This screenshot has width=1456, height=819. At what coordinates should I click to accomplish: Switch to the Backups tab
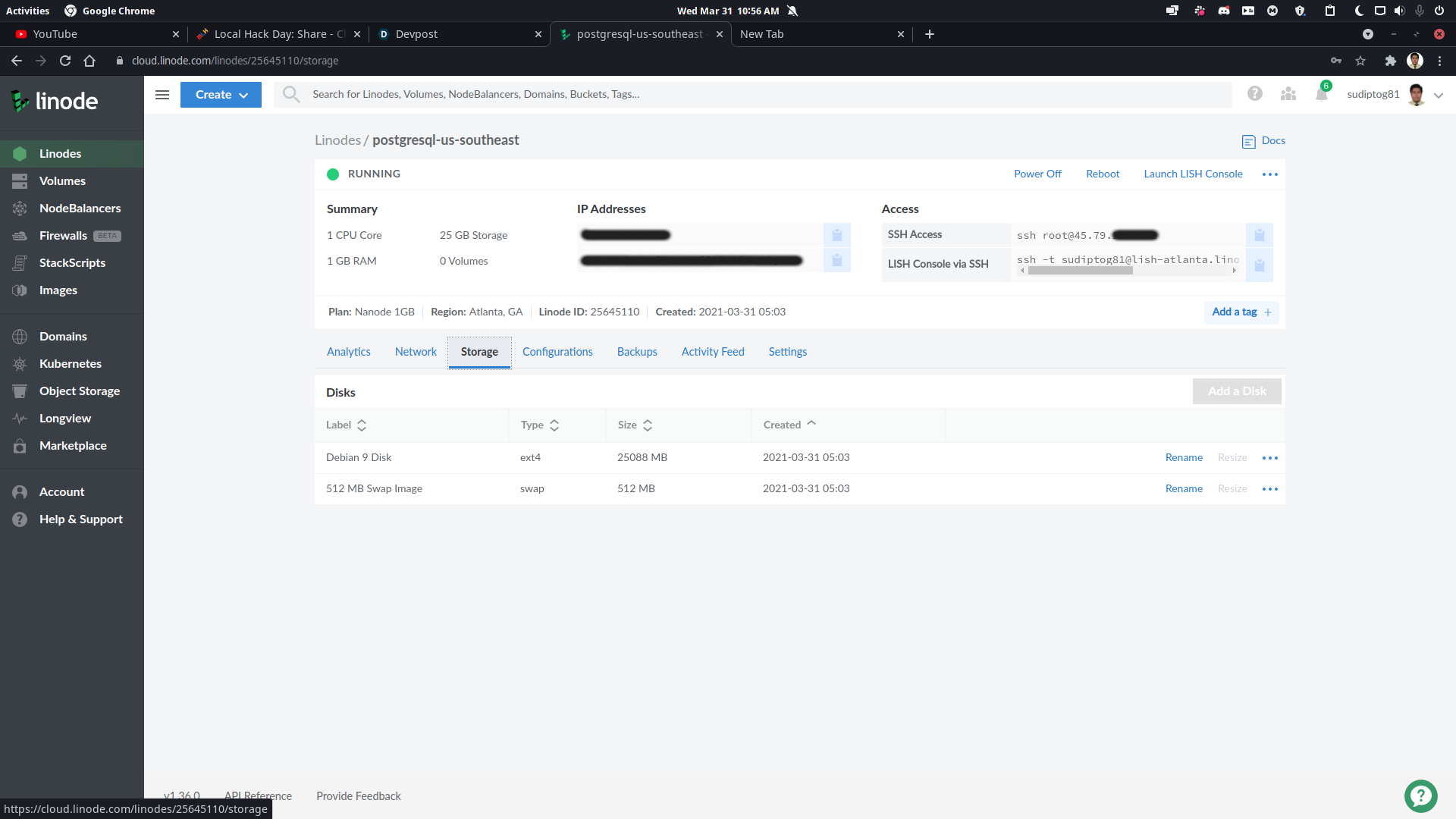pyautogui.click(x=637, y=352)
